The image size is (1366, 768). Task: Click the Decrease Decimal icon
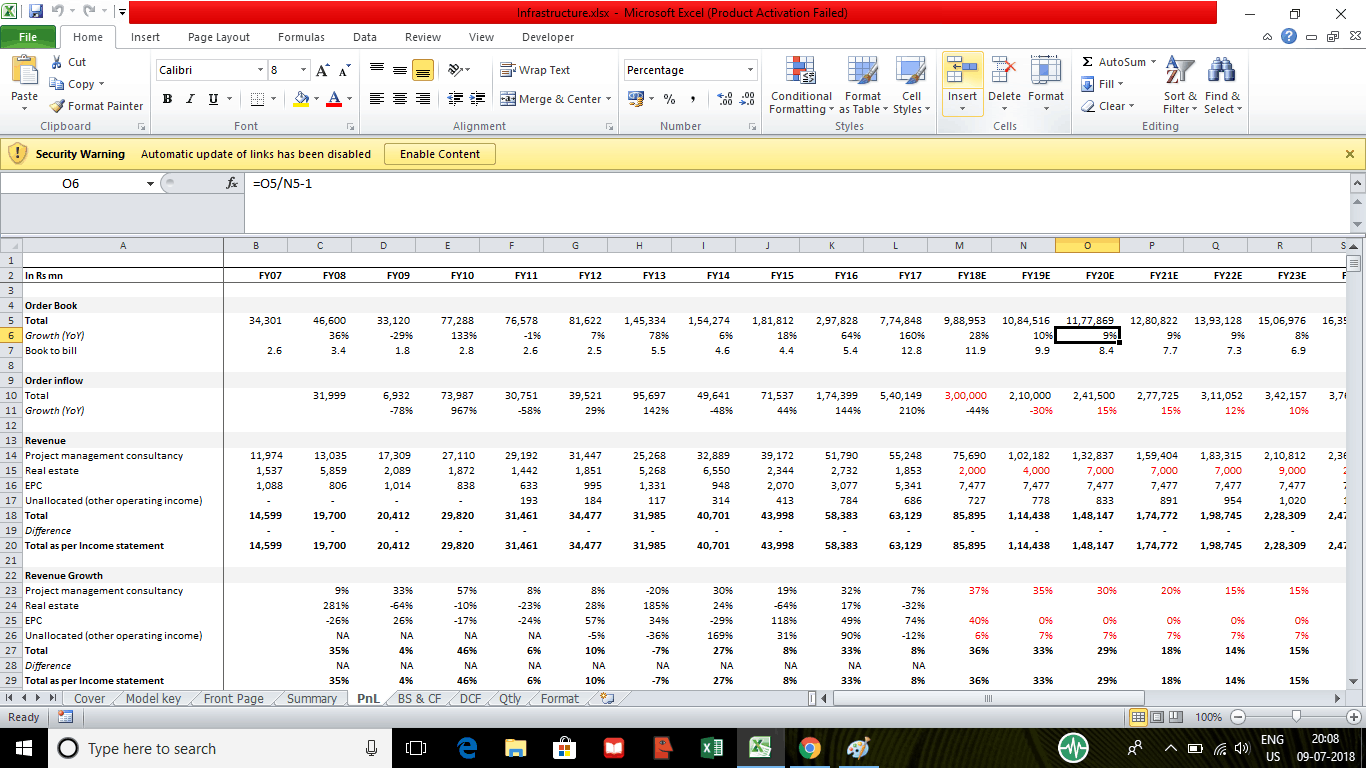(x=746, y=99)
